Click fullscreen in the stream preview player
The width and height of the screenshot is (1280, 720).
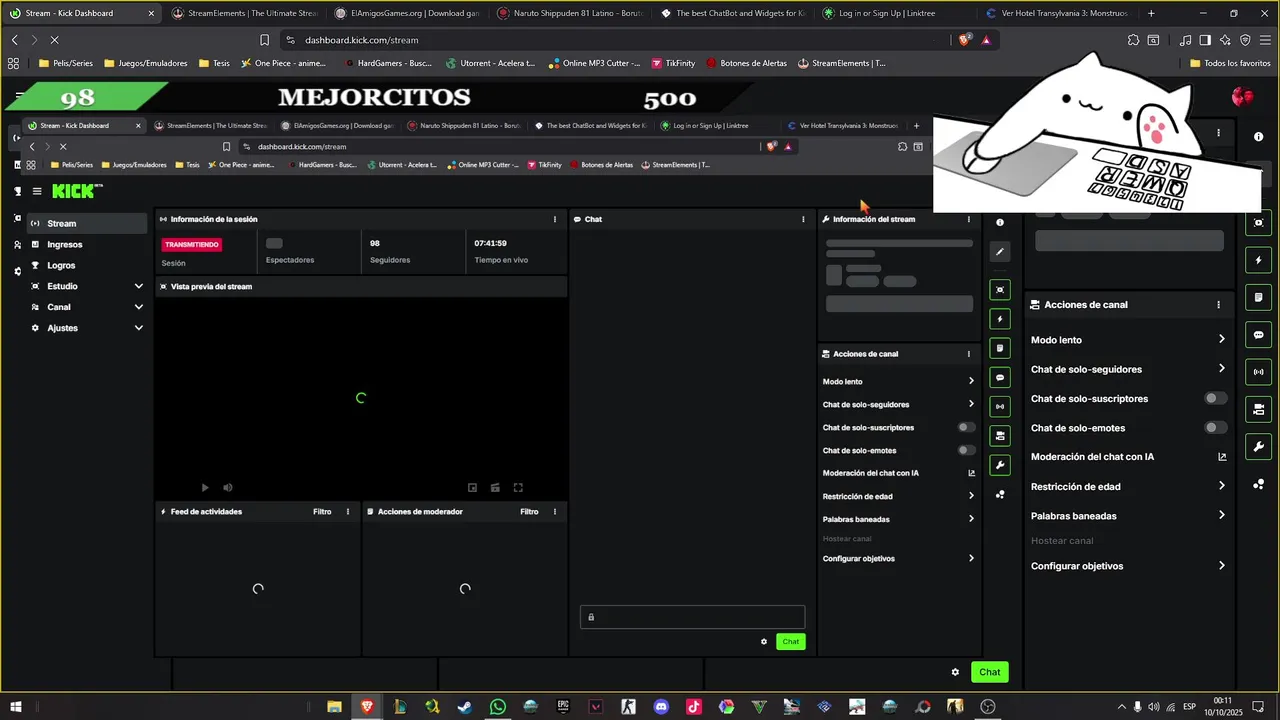[x=518, y=488]
